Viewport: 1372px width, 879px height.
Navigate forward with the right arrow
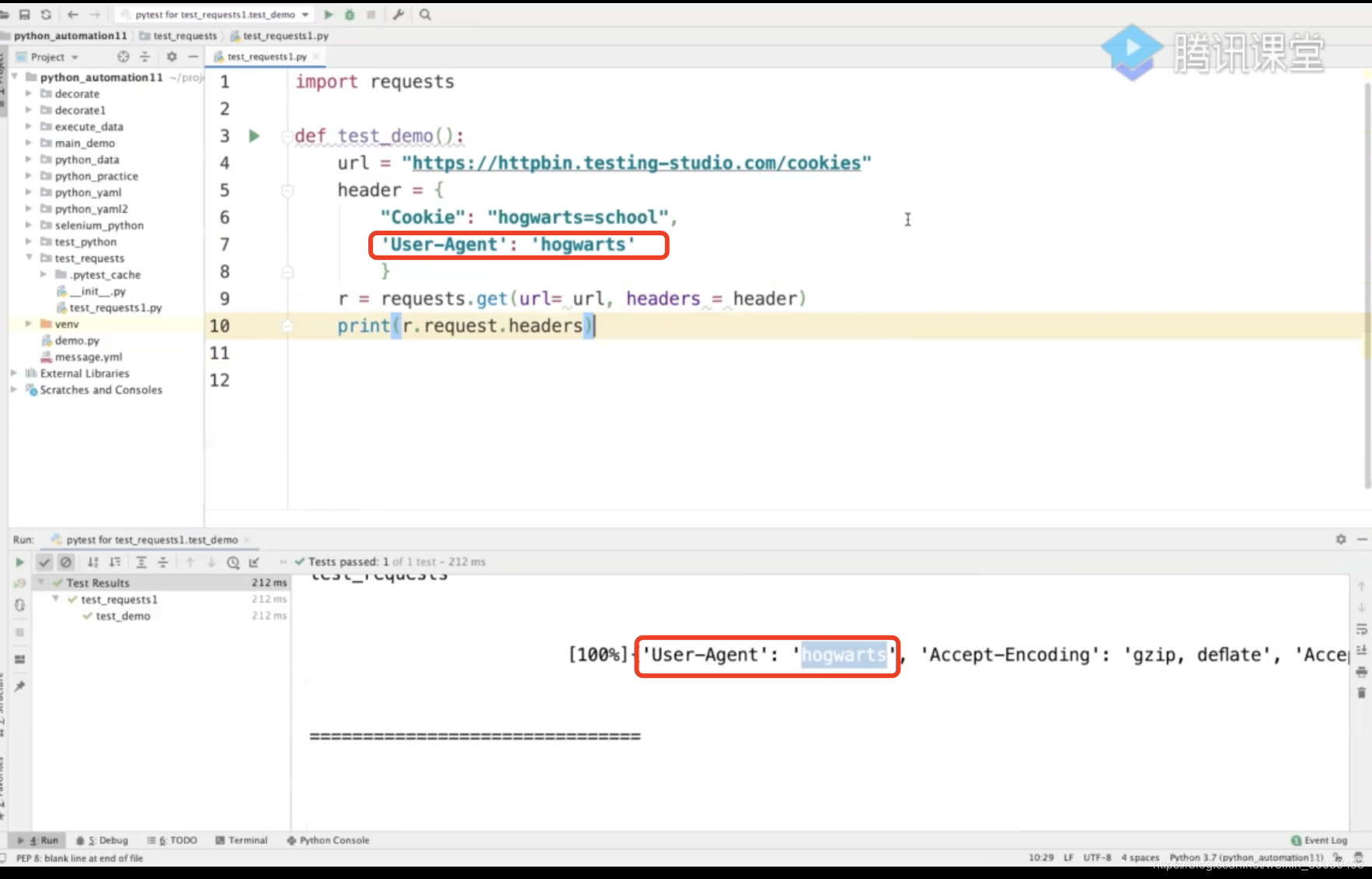click(95, 15)
